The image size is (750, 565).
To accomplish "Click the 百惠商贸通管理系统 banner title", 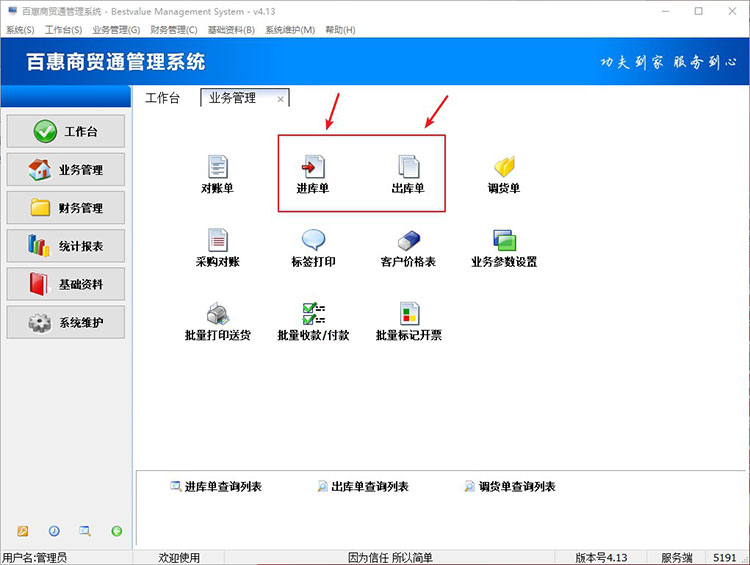I will click(116, 62).
